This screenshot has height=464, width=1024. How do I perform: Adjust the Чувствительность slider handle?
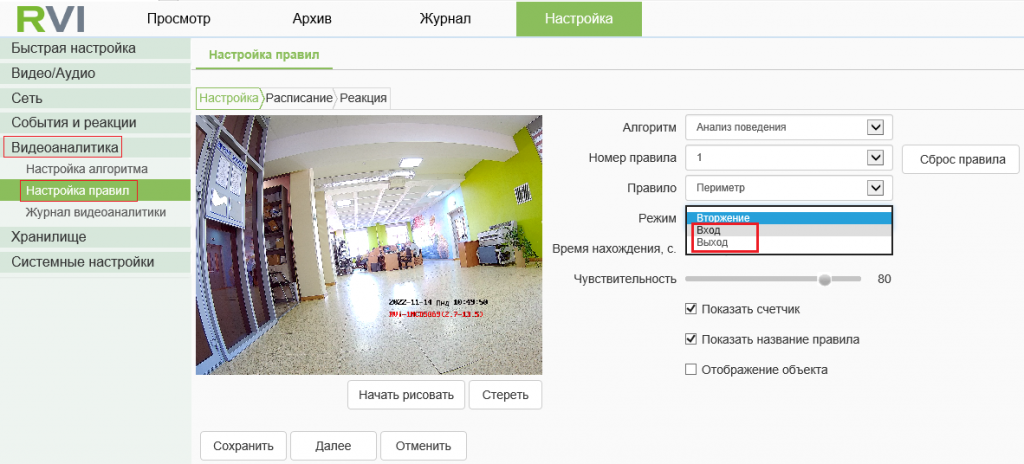tap(825, 279)
